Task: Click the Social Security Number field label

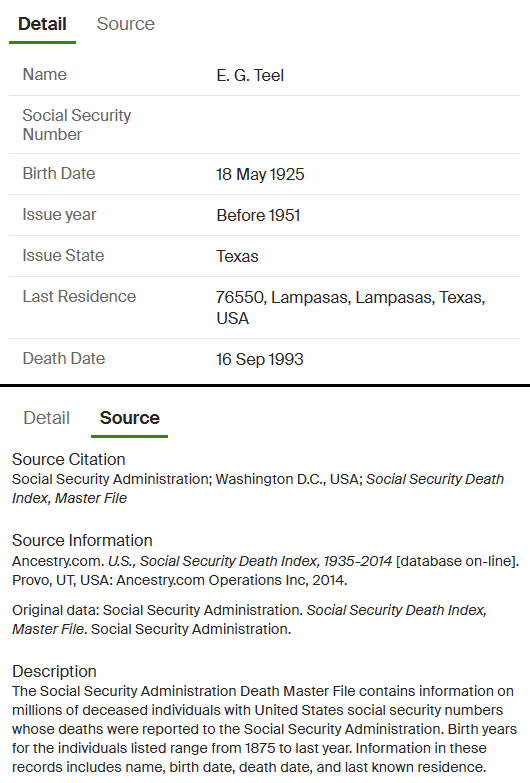Action: point(77,125)
